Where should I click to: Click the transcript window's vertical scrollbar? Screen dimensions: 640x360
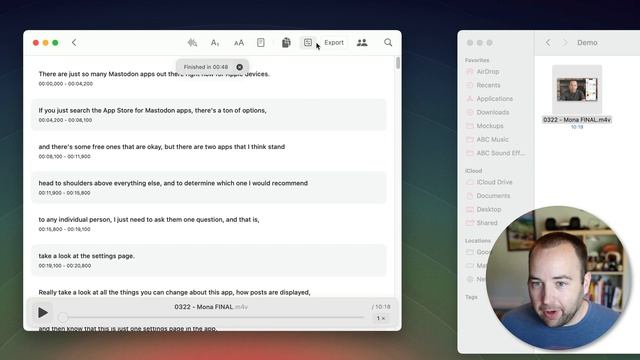pyautogui.click(x=398, y=63)
